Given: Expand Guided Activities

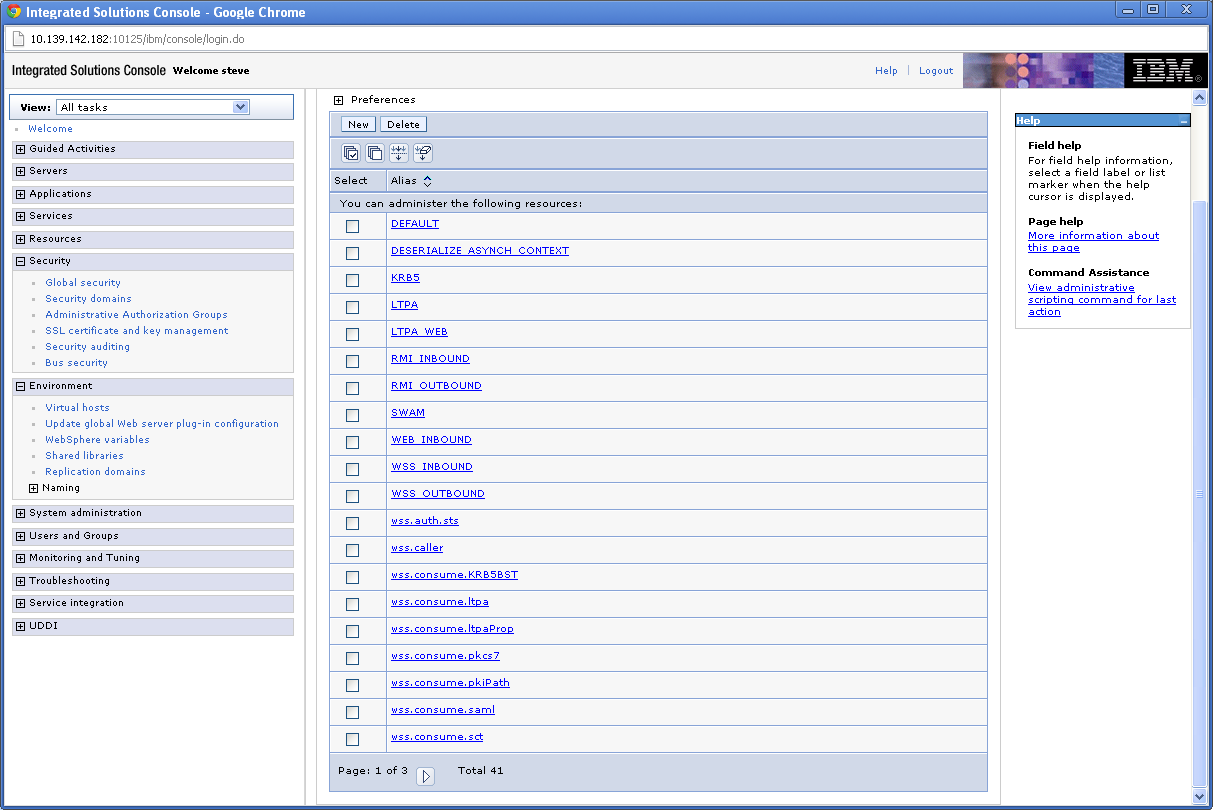Looking at the screenshot, I should coord(20,149).
